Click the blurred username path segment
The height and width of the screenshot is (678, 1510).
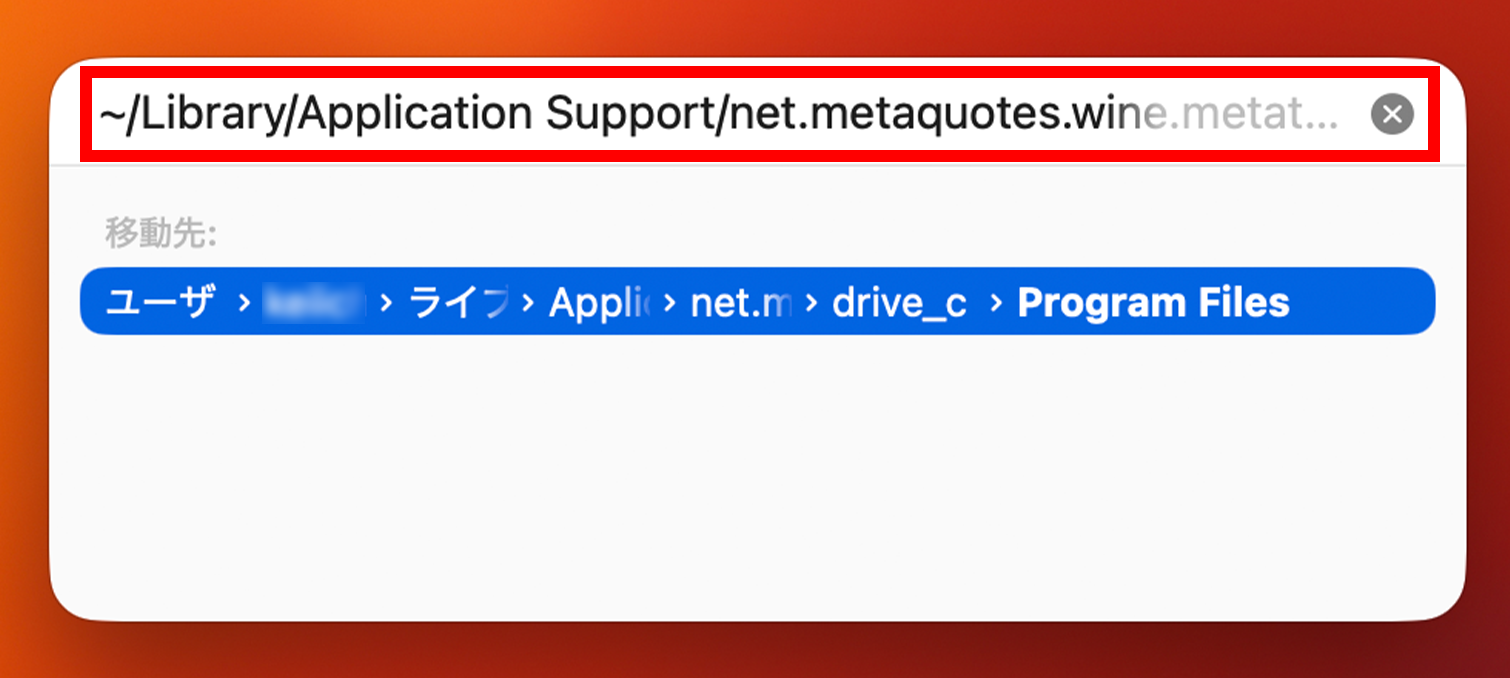[x=312, y=302]
